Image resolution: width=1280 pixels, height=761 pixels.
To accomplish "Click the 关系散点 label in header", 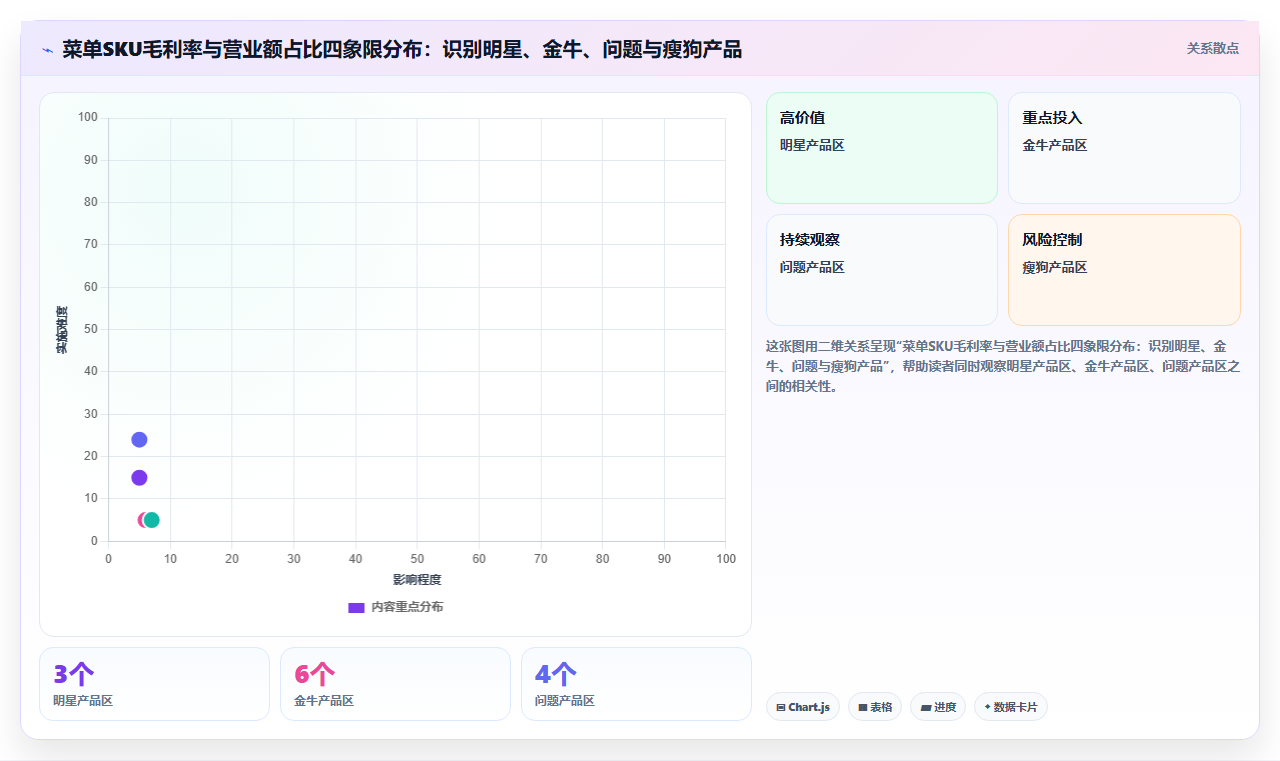I will click(1213, 48).
